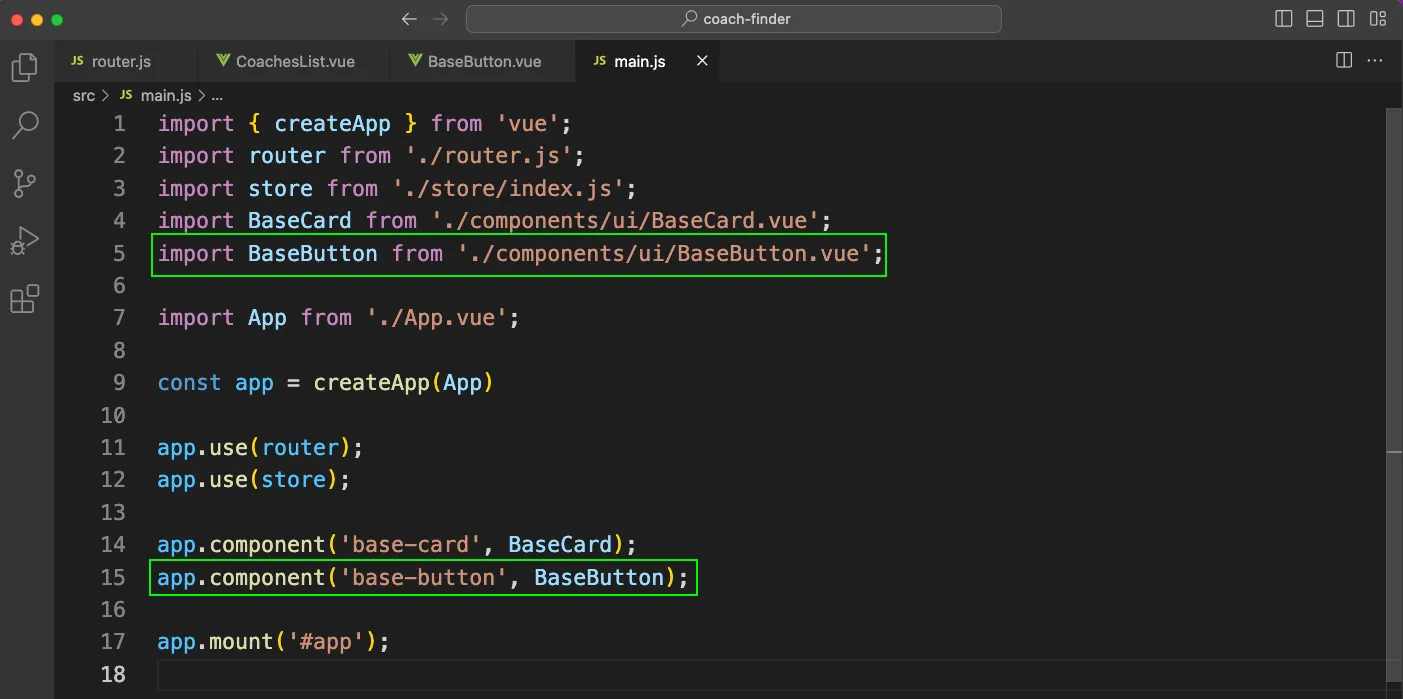
Task: Click the BaseCard.vue import path string
Action: [624, 220]
